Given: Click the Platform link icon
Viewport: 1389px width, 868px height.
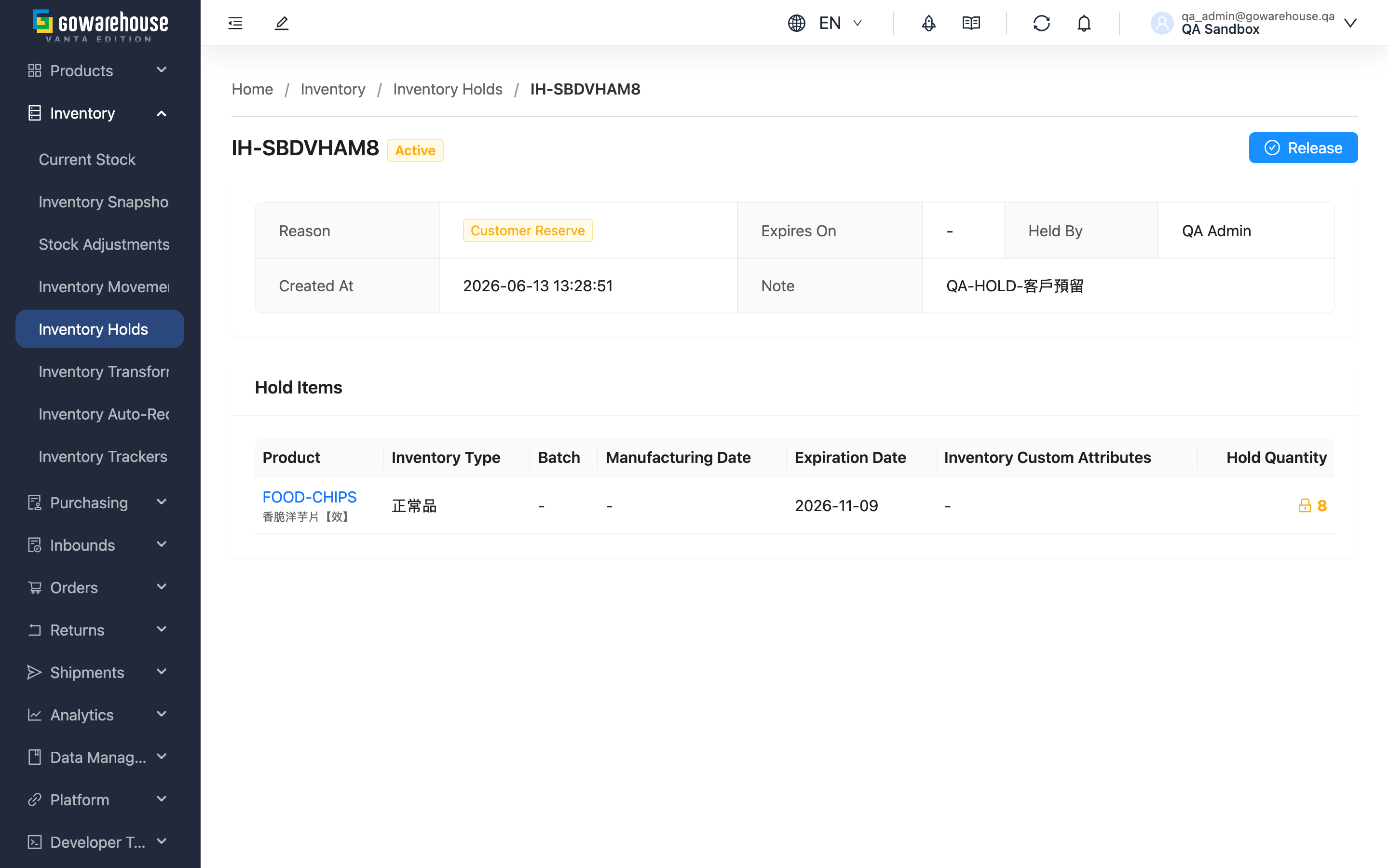Looking at the screenshot, I should coord(34,800).
